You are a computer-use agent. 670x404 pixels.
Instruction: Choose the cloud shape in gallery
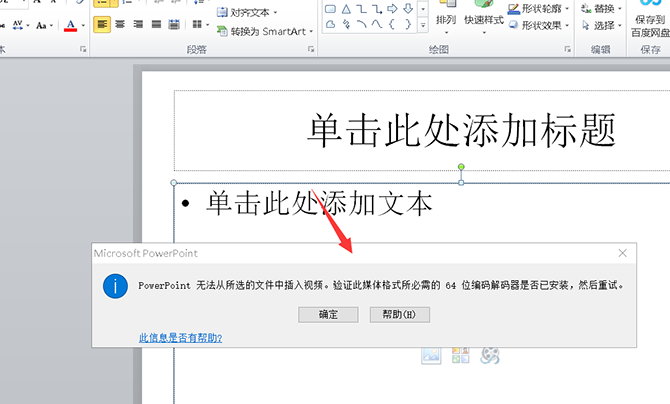330,24
